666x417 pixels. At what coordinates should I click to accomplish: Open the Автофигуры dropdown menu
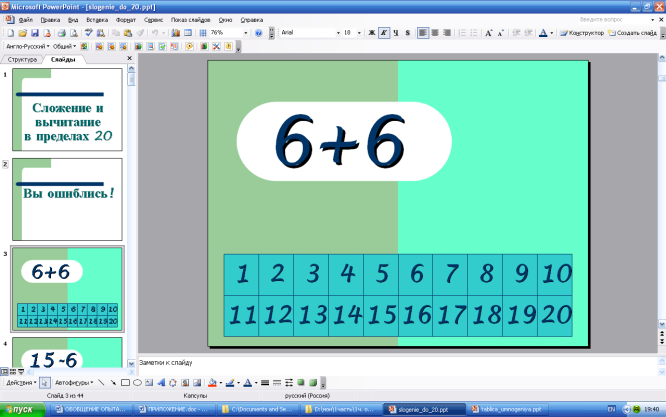[x=74, y=383]
